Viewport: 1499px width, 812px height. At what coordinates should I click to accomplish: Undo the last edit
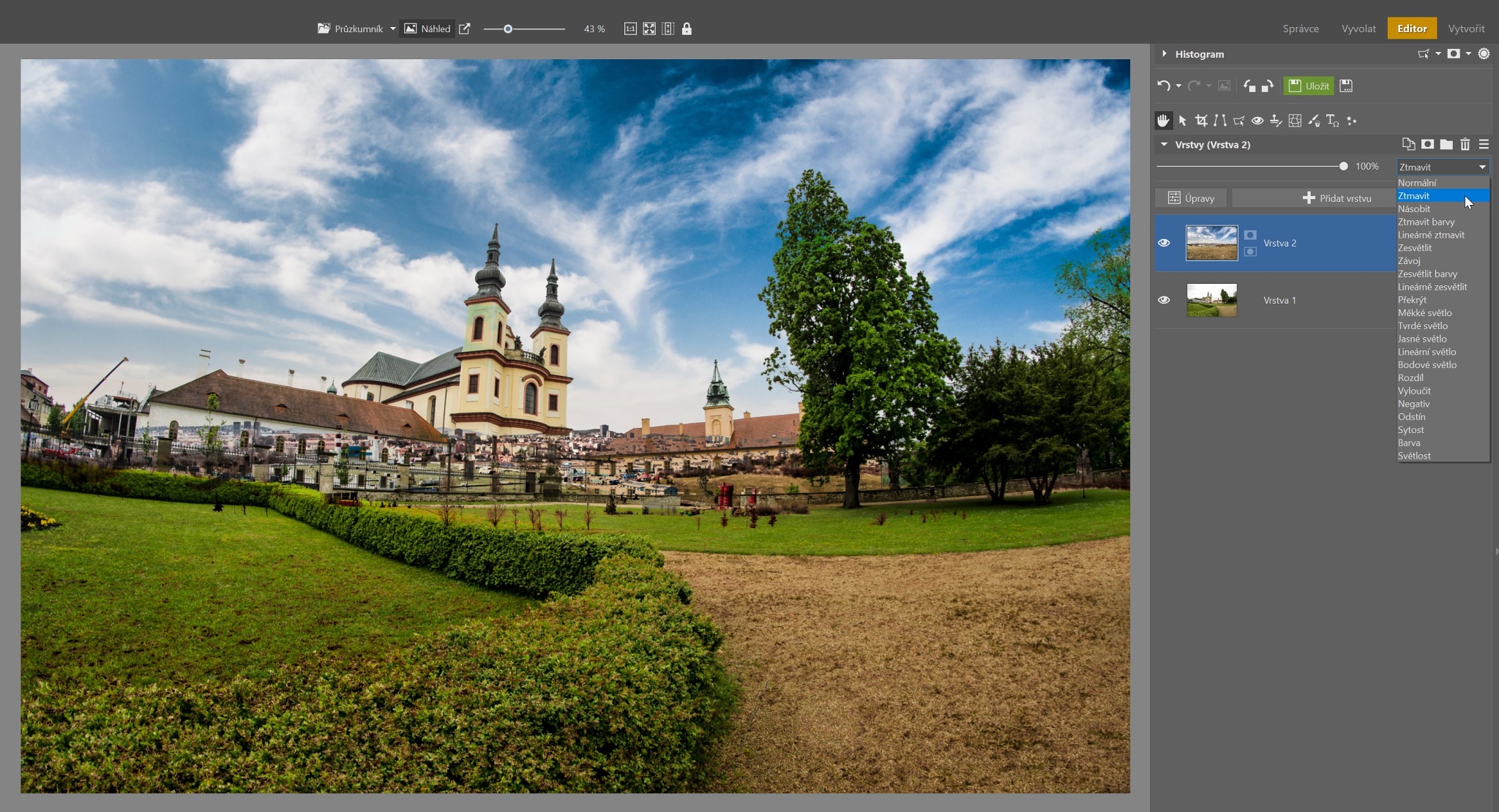tap(1163, 86)
